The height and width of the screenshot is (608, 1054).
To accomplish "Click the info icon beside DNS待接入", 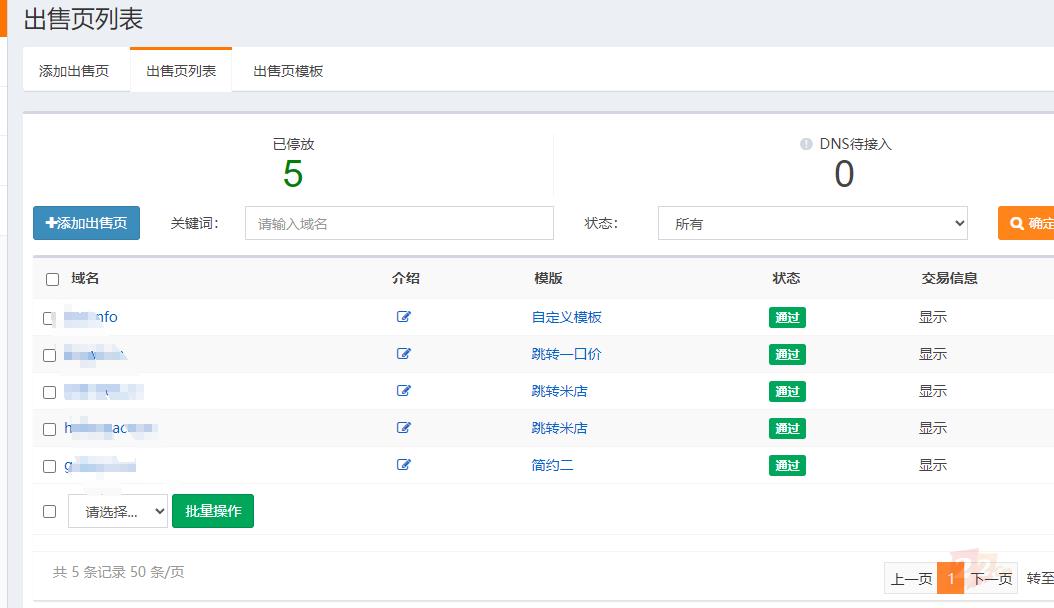I will coord(806,144).
